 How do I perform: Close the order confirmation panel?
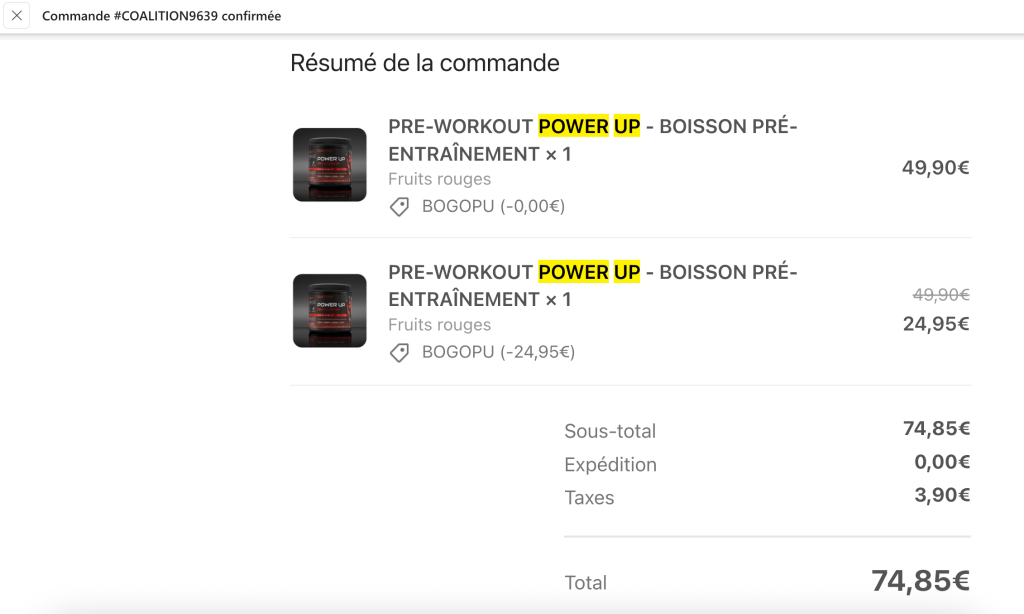[x=17, y=16]
